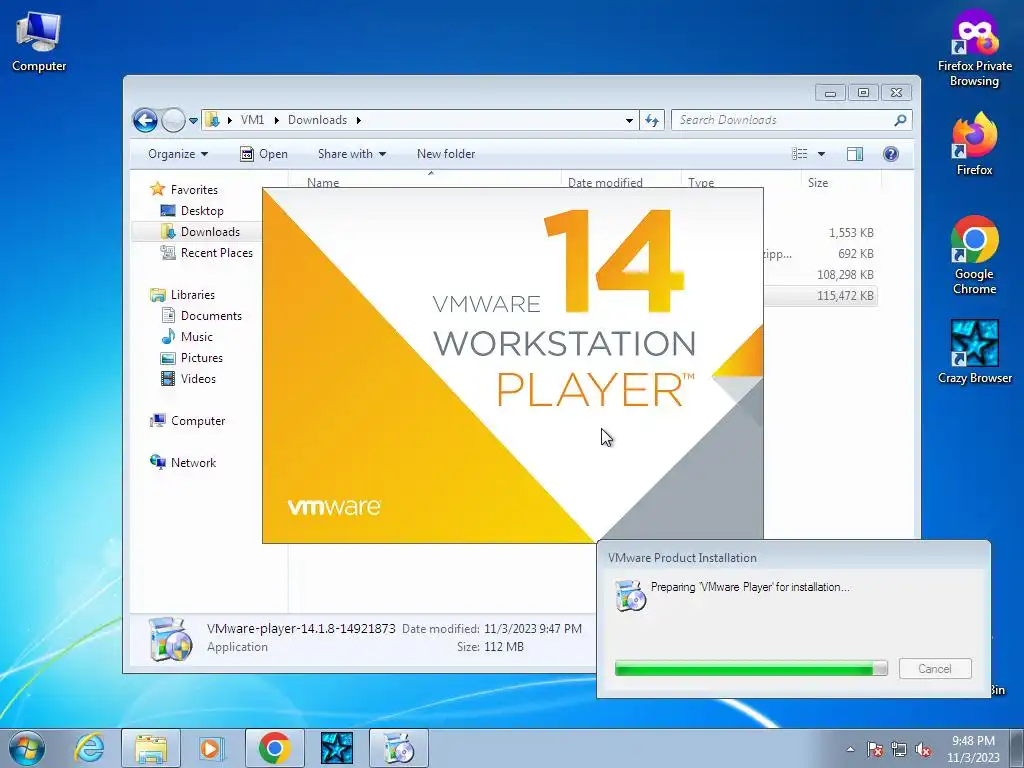Image resolution: width=1024 pixels, height=768 pixels.
Task: Click the VMware installer icon in the dialog
Action: point(630,595)
